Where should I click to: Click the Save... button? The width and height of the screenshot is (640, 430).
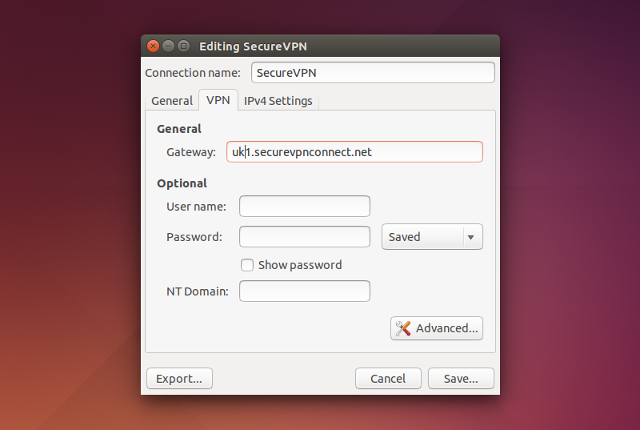click(461, 379)
